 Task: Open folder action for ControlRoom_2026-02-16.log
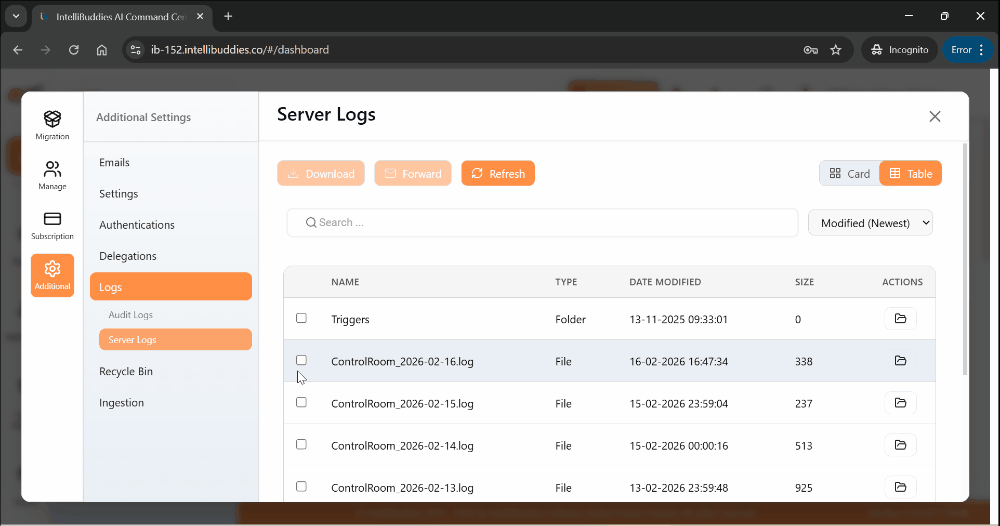tap(900, 361)
